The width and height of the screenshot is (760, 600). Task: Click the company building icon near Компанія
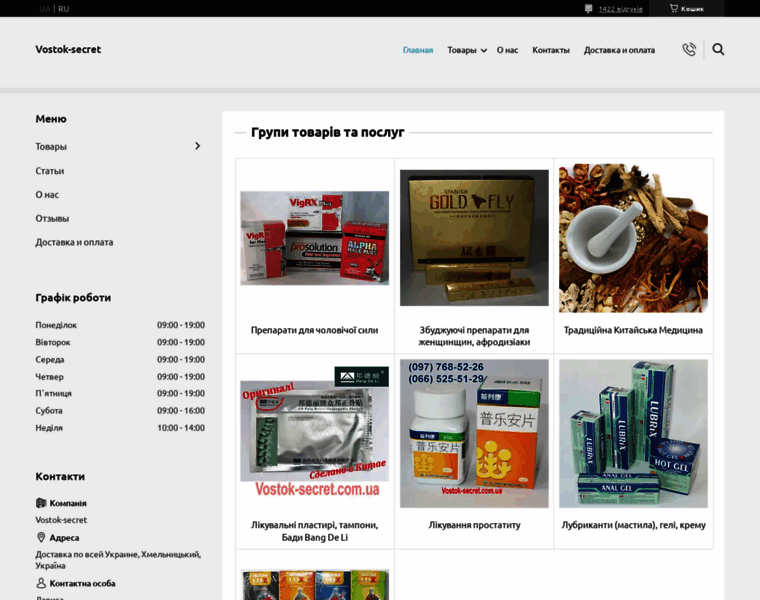pyautogui.click(x=41, y=503)
